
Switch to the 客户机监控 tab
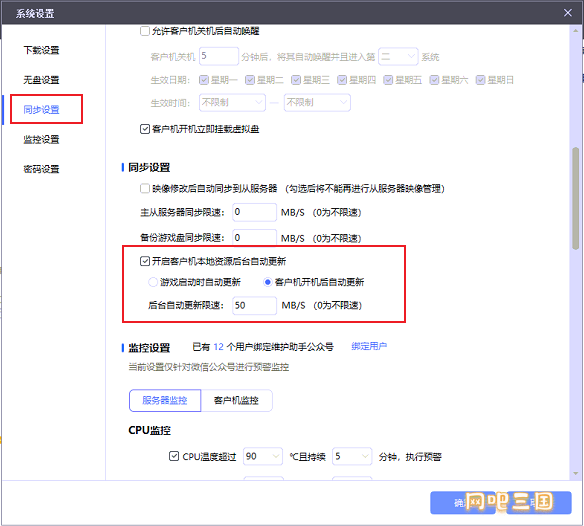click(x=237, y=400)
